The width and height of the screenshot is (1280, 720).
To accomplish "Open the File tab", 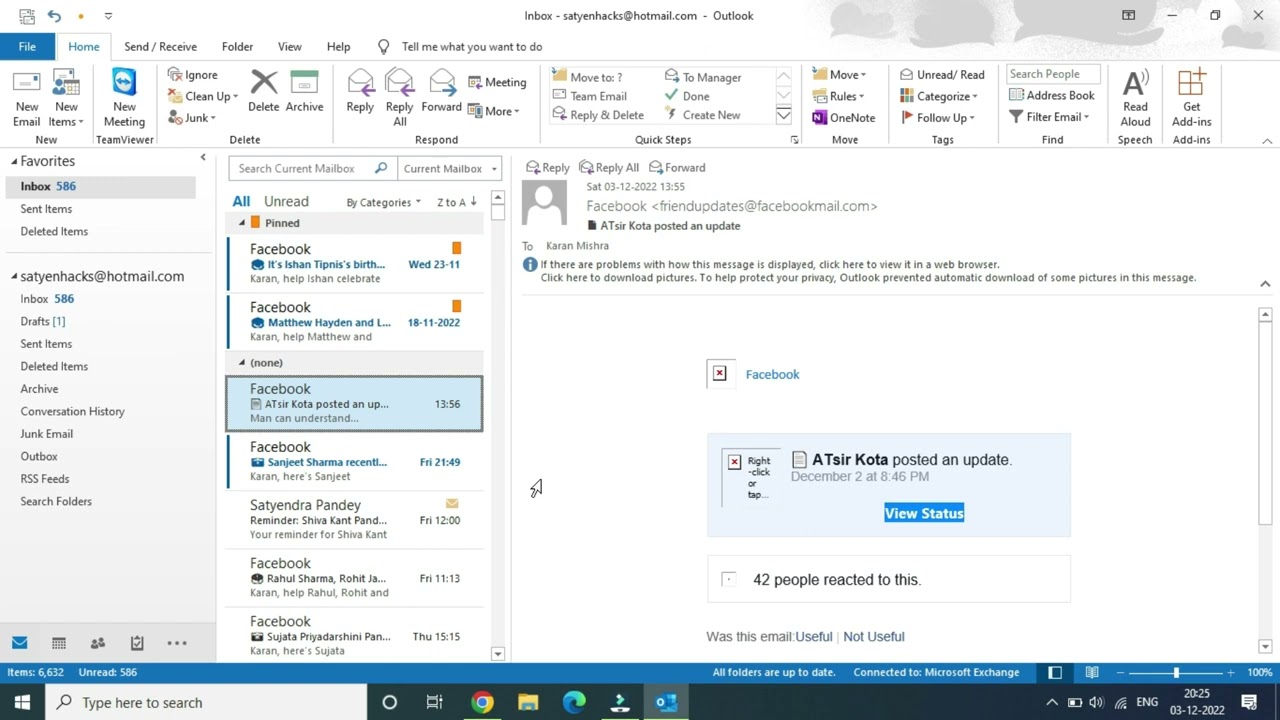I will [27, 46].
